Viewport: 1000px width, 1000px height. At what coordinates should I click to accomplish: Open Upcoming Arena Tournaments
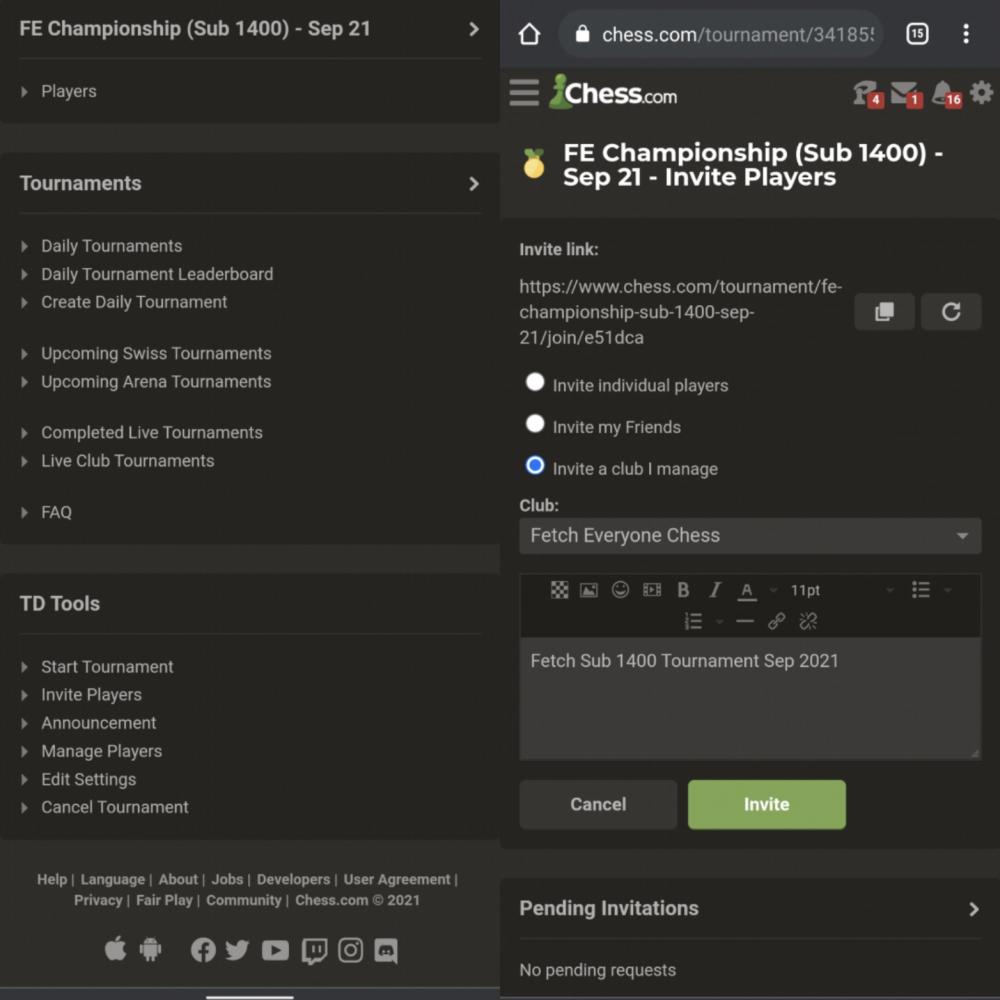(156, 381)
